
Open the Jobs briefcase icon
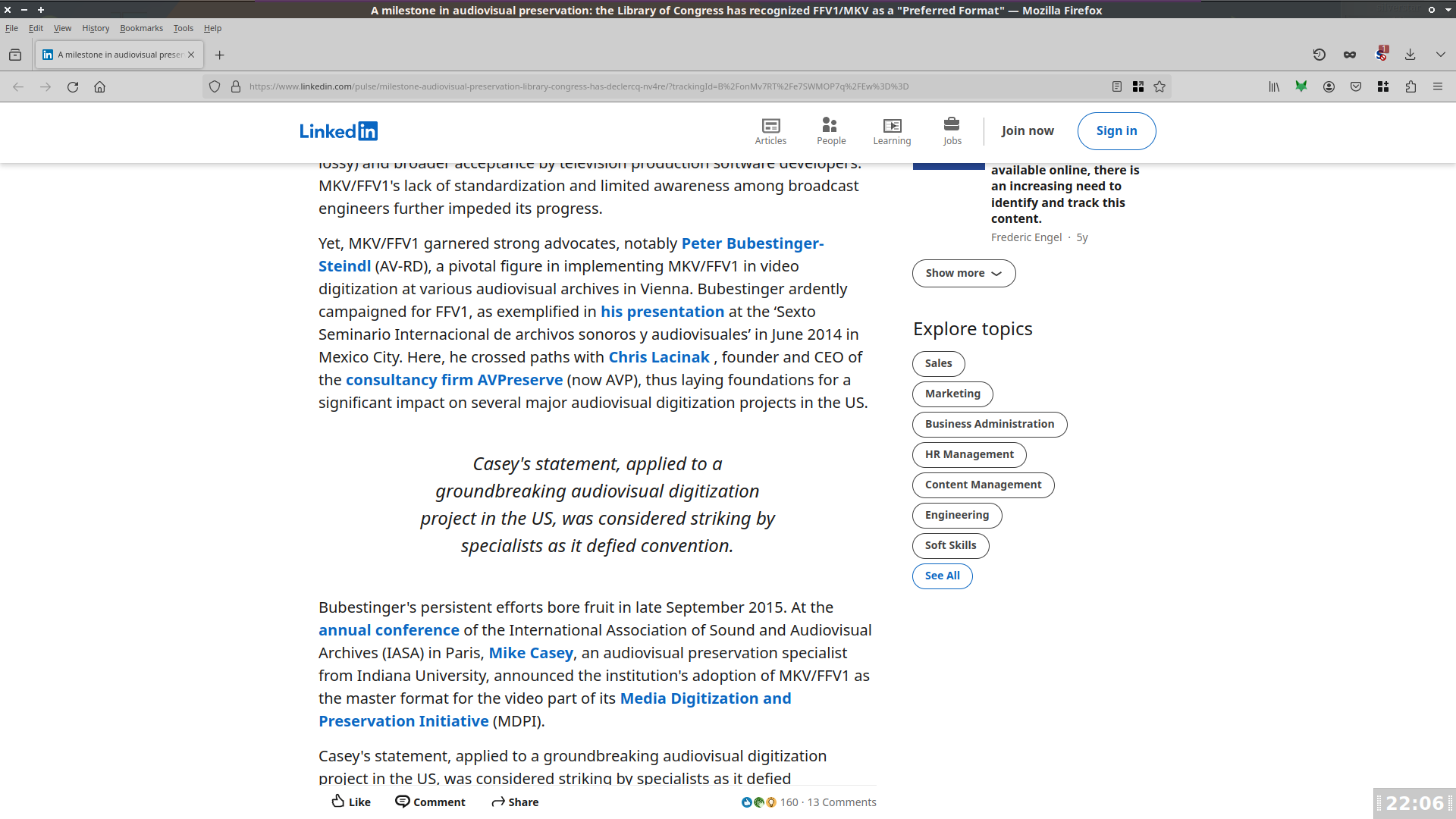pos(952,124)
